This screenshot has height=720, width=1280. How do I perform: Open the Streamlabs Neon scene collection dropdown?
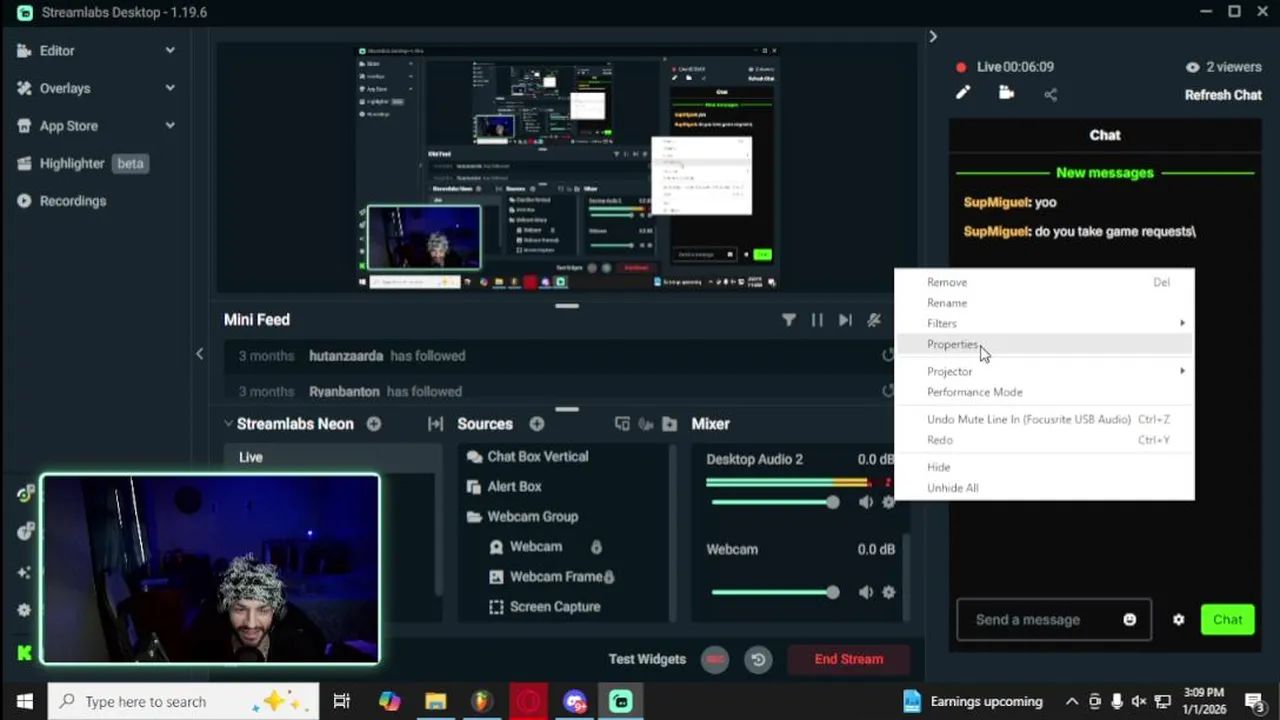coord(288,424)
